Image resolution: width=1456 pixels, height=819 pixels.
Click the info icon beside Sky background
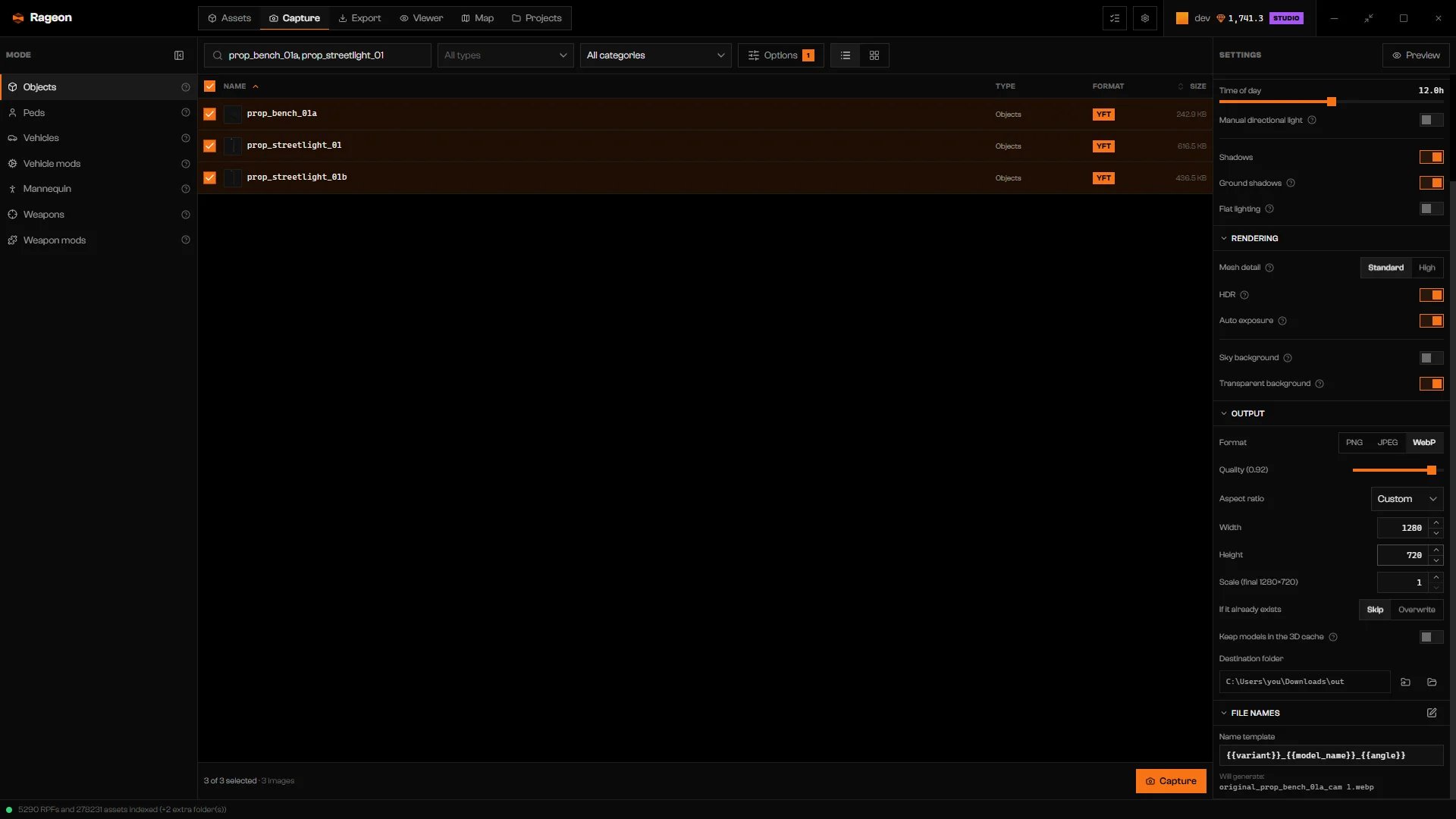tap(1288, 358)
